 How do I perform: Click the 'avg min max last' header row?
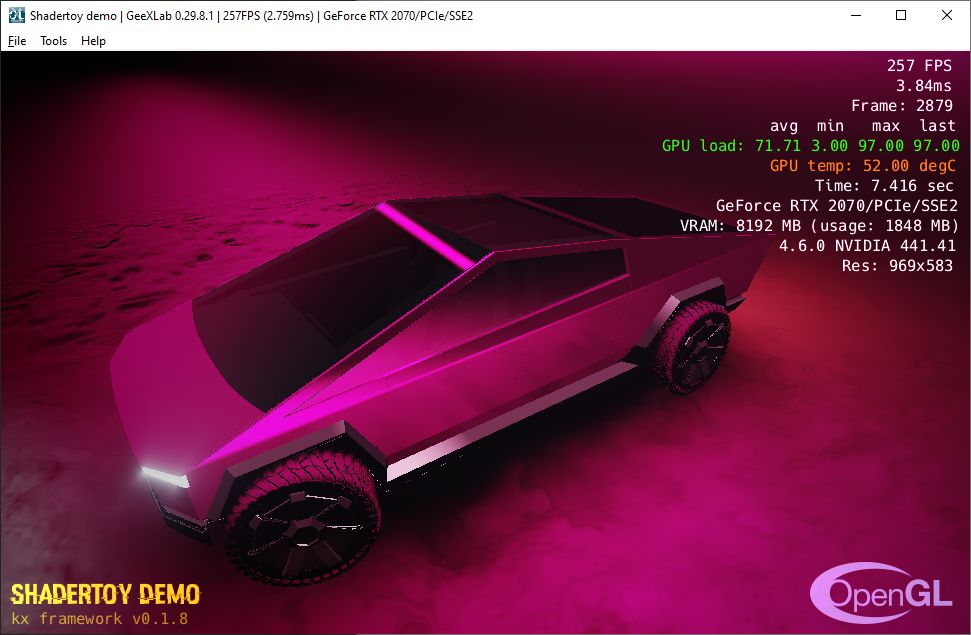(863, 126)
